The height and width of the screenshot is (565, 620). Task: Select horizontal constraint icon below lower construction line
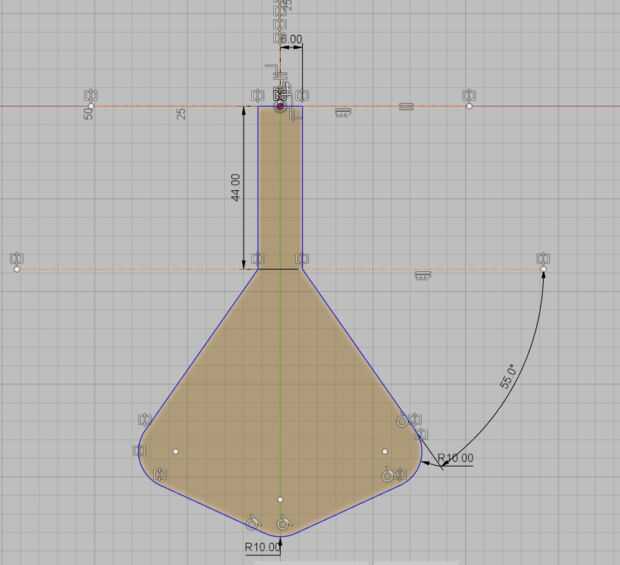point(423,275)
